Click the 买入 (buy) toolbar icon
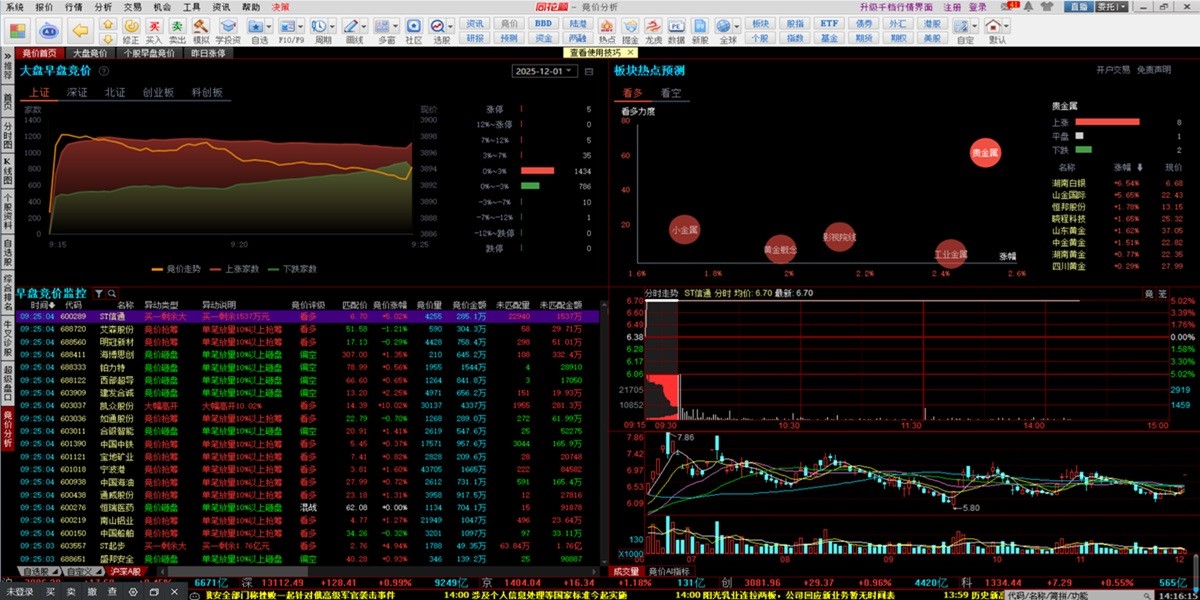This screenshot has height=600, width=1200. (154, 28)
